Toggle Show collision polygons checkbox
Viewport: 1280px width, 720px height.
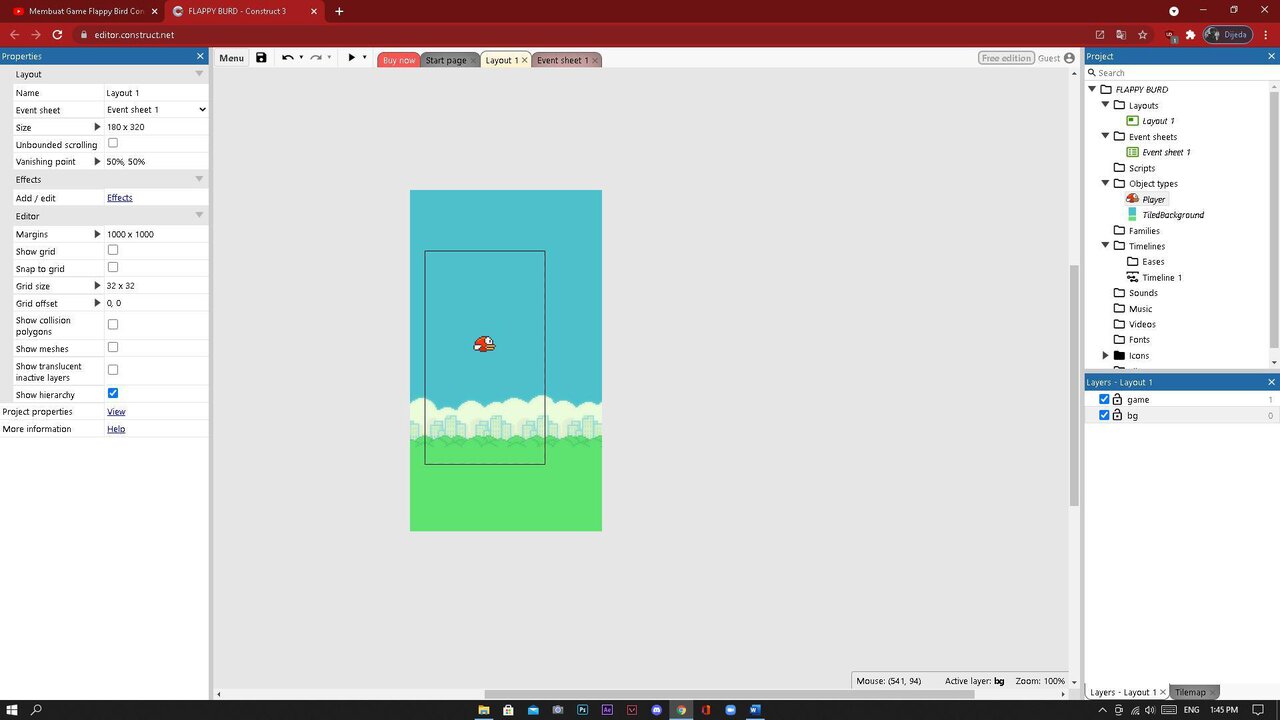[113, 324]
